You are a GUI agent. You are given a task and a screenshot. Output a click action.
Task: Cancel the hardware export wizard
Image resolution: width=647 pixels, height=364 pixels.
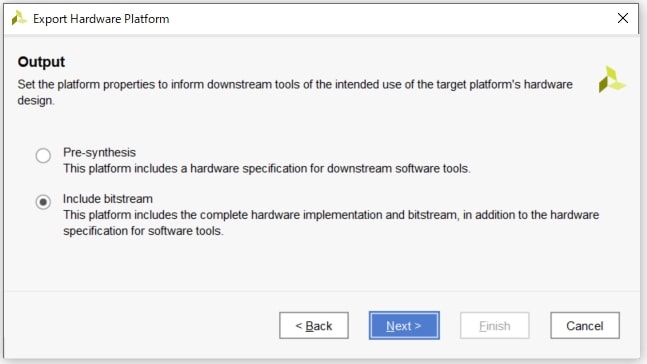(x=585, y=326)
